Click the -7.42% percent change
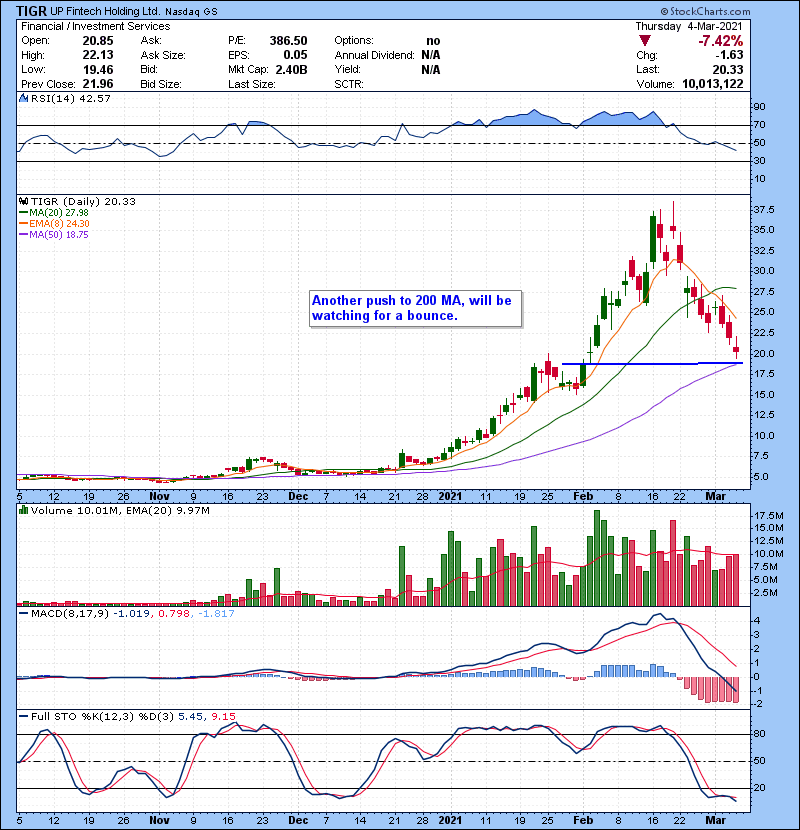The height and width of the screenshot is (830, 800). pyautogui.click(x=721, y=41)
